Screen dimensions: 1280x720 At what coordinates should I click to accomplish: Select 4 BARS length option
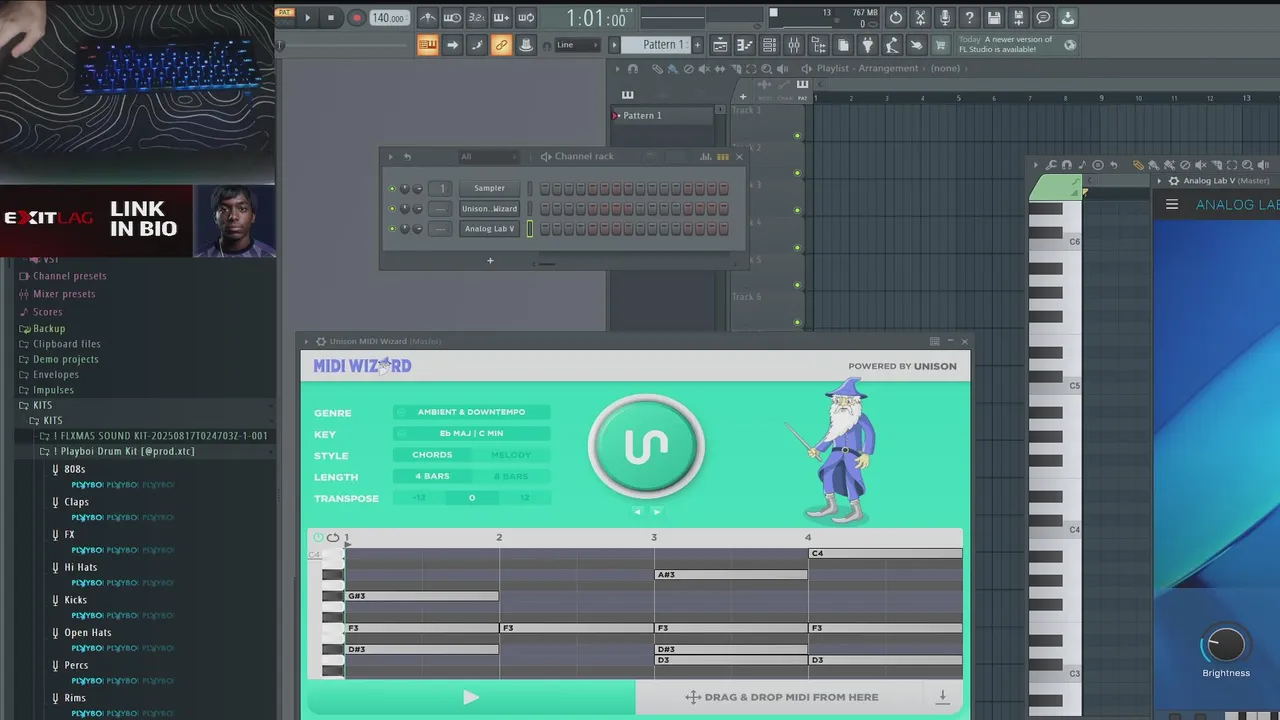pyautogui.click(x=432, y=476)
